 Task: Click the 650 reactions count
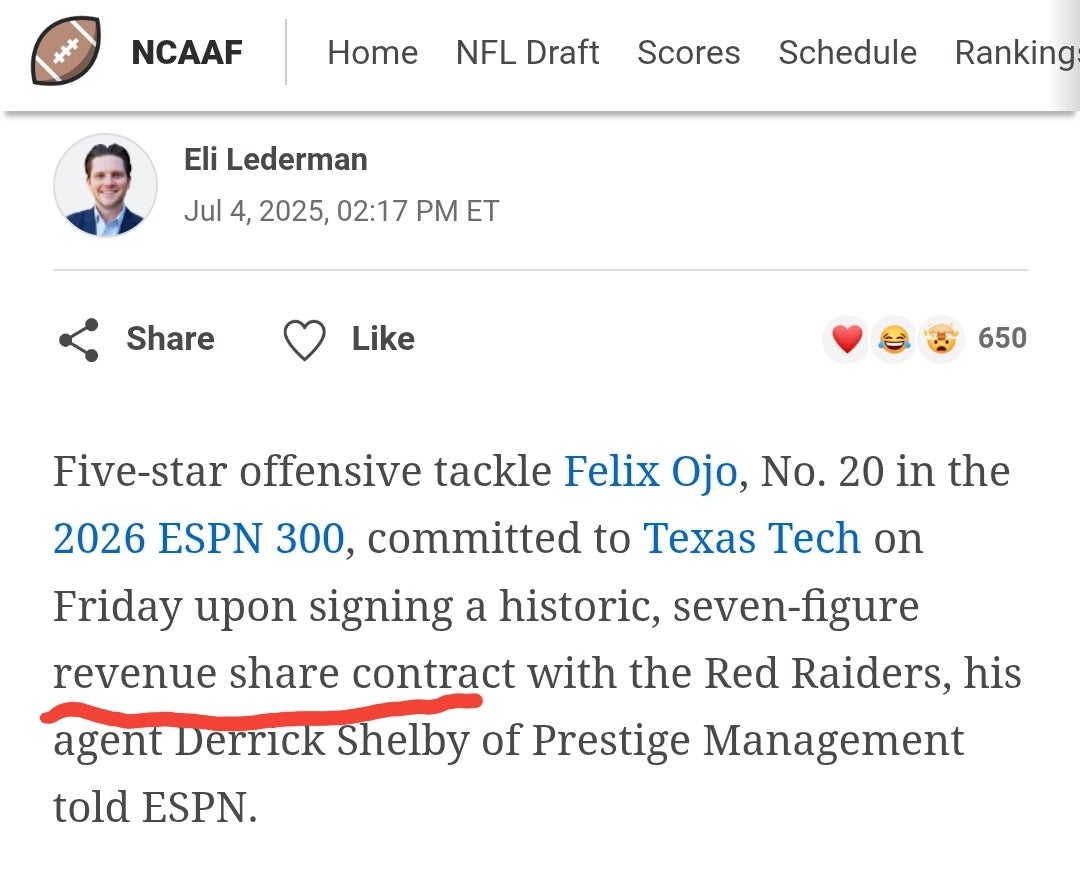click(x=1002, y=338)
